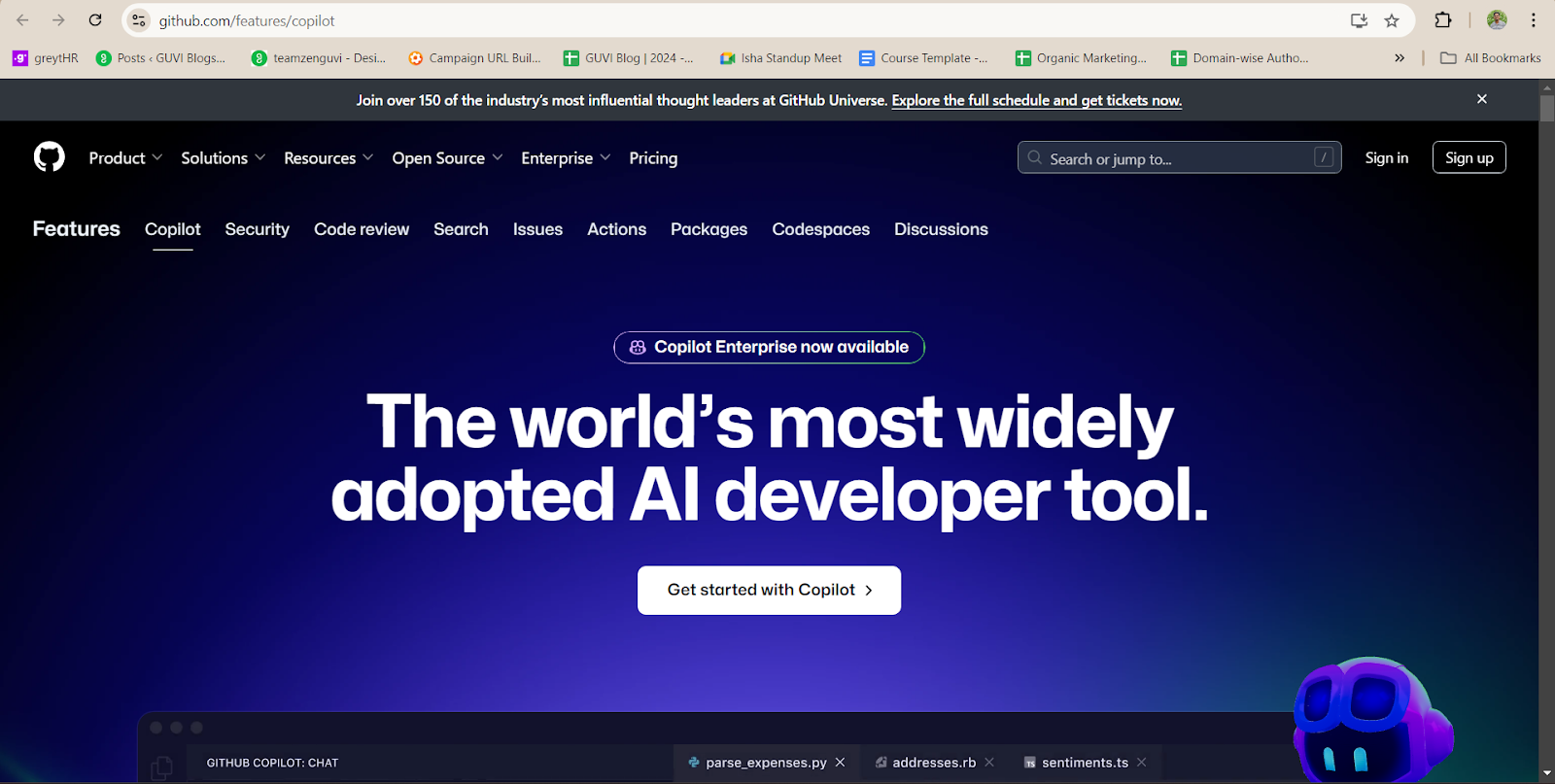Click Sign in link
This screenshot has height=784, width=1555.
pos(1386,158)
